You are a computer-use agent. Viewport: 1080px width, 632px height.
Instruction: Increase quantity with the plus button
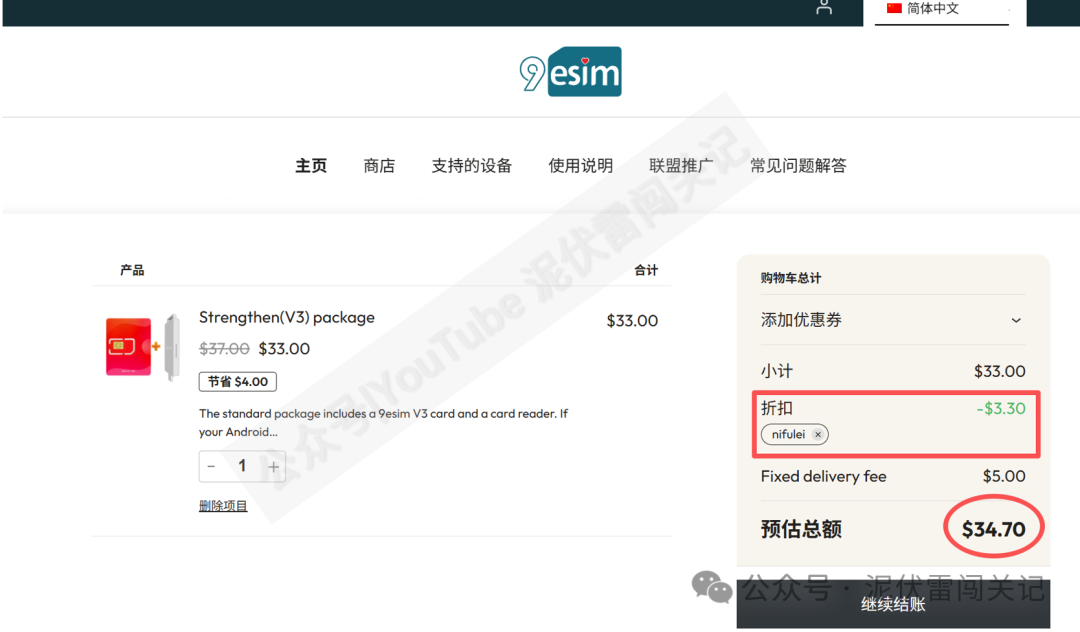273,467
